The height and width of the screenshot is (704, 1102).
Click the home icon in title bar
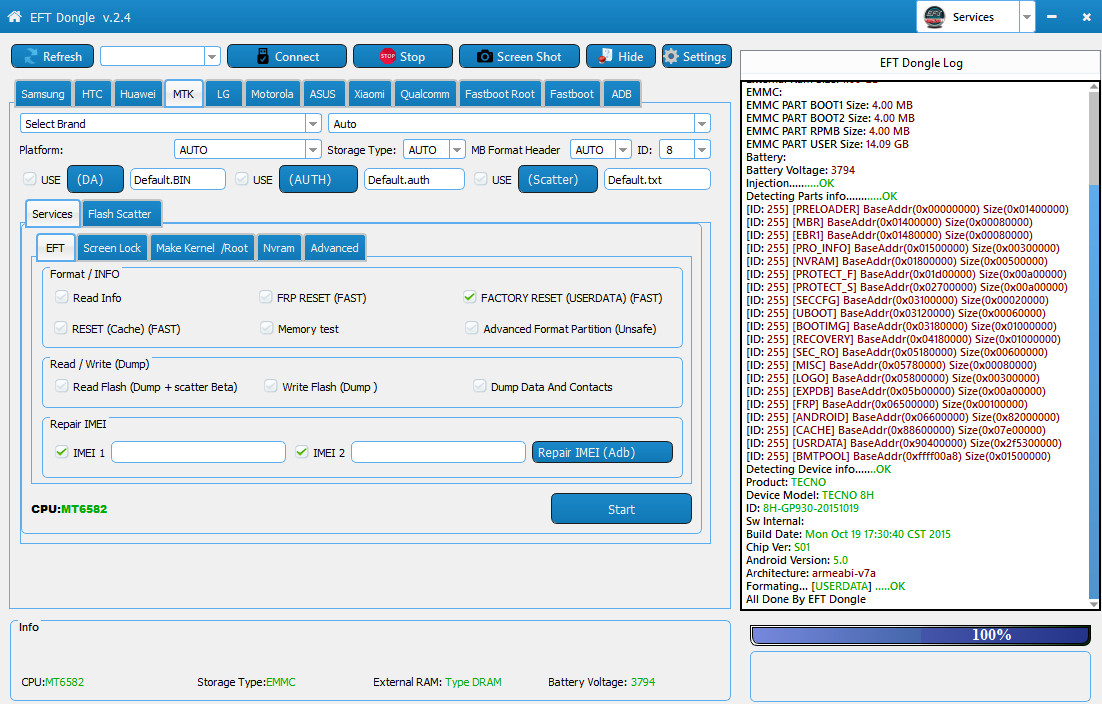[14, 16]
